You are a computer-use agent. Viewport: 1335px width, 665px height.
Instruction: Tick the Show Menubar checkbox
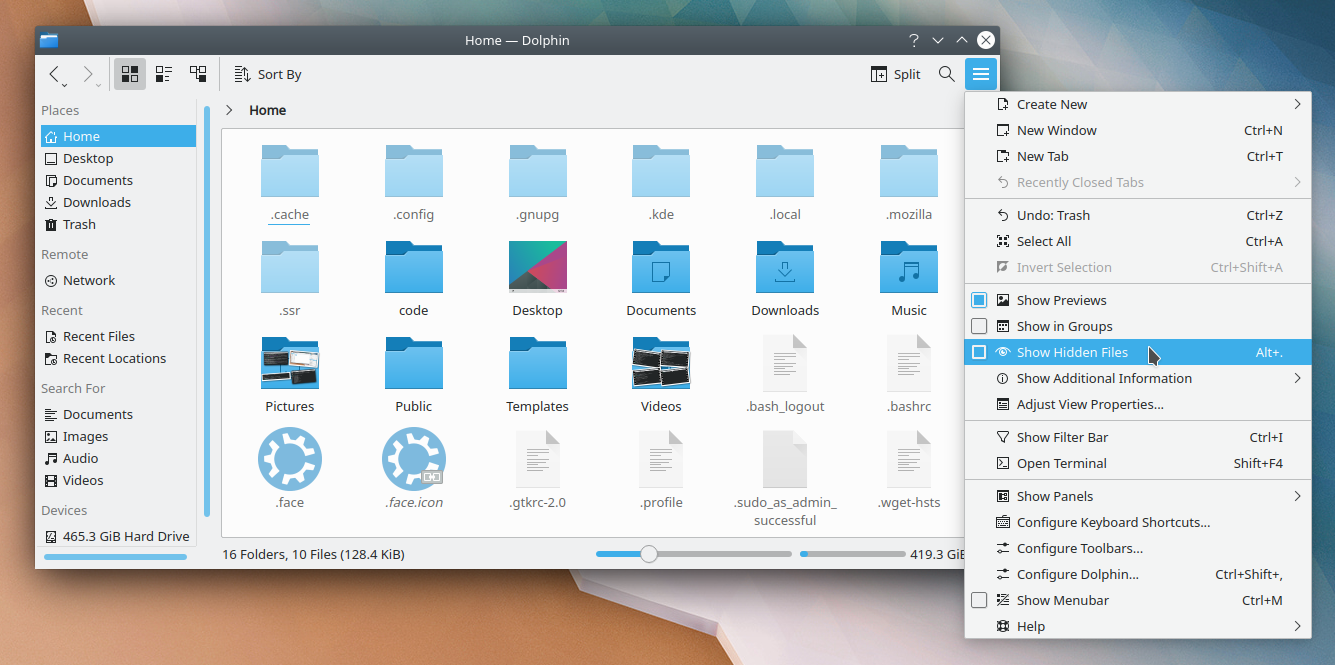[x=979, y=600]
